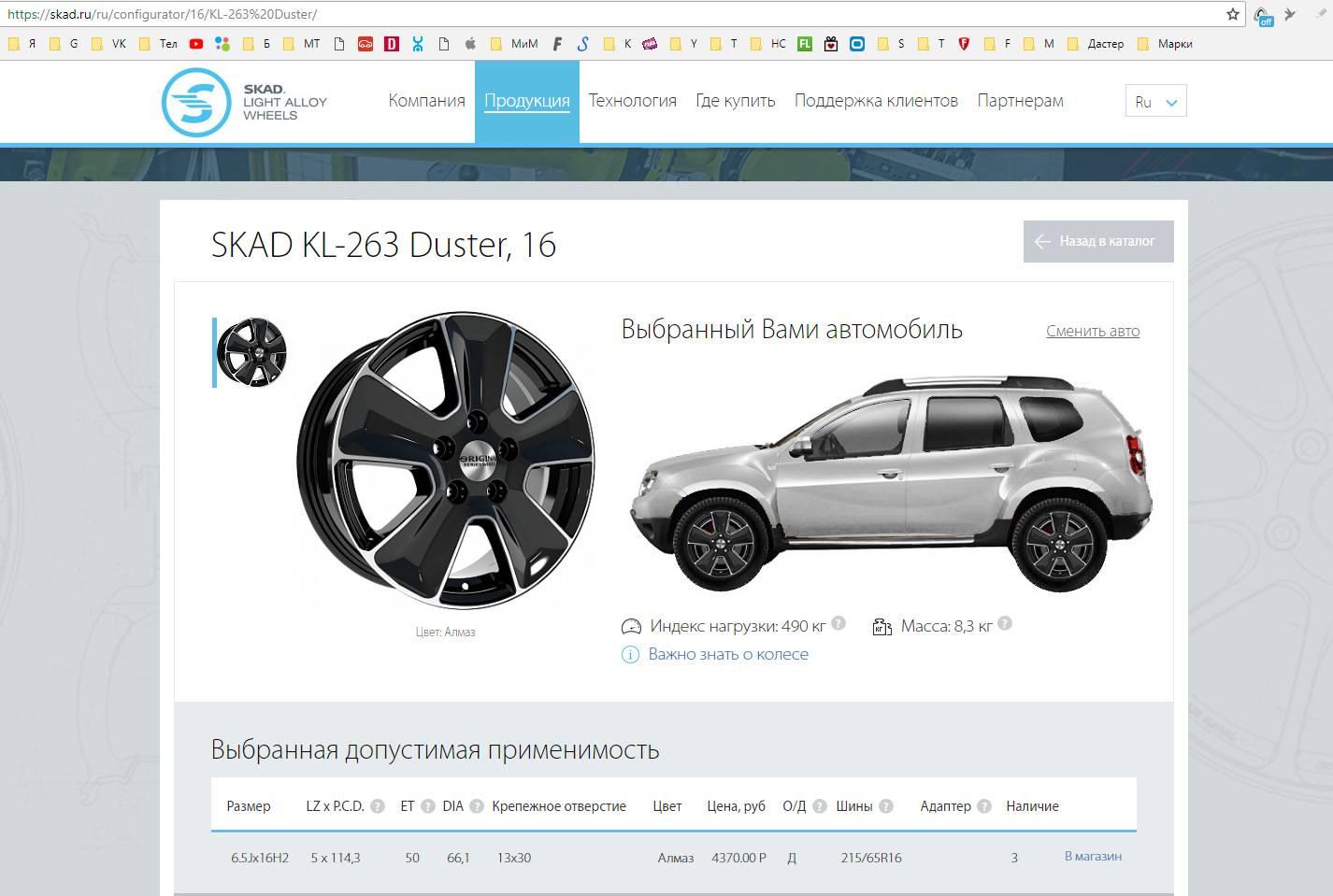This screenshot has width=1333, height=896.
Task: Click help icon beside Шины column
Action: (886, 806)
